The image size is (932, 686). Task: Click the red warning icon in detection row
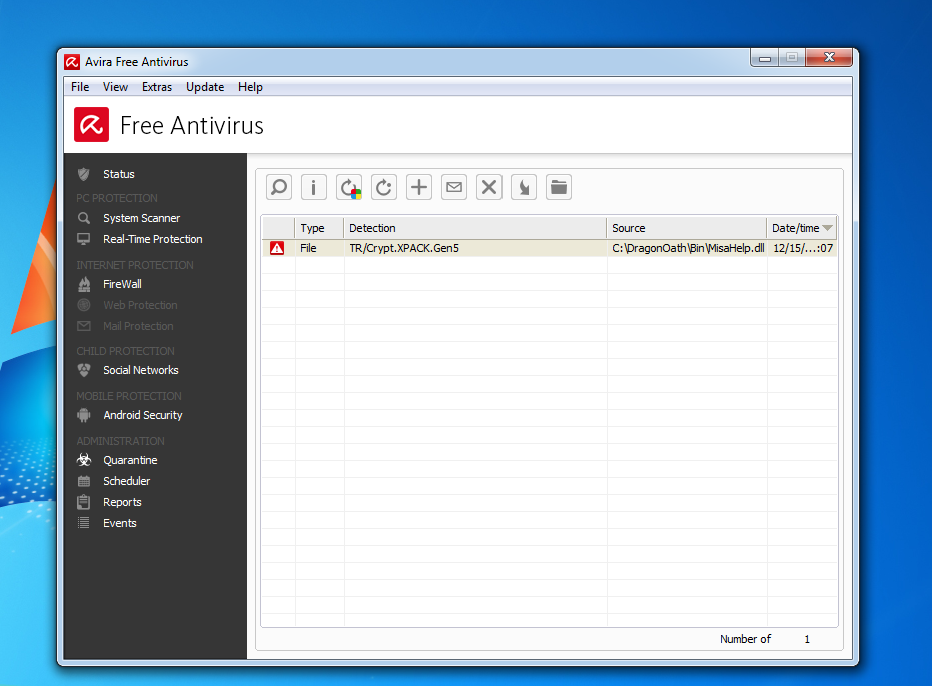[277, 248]
